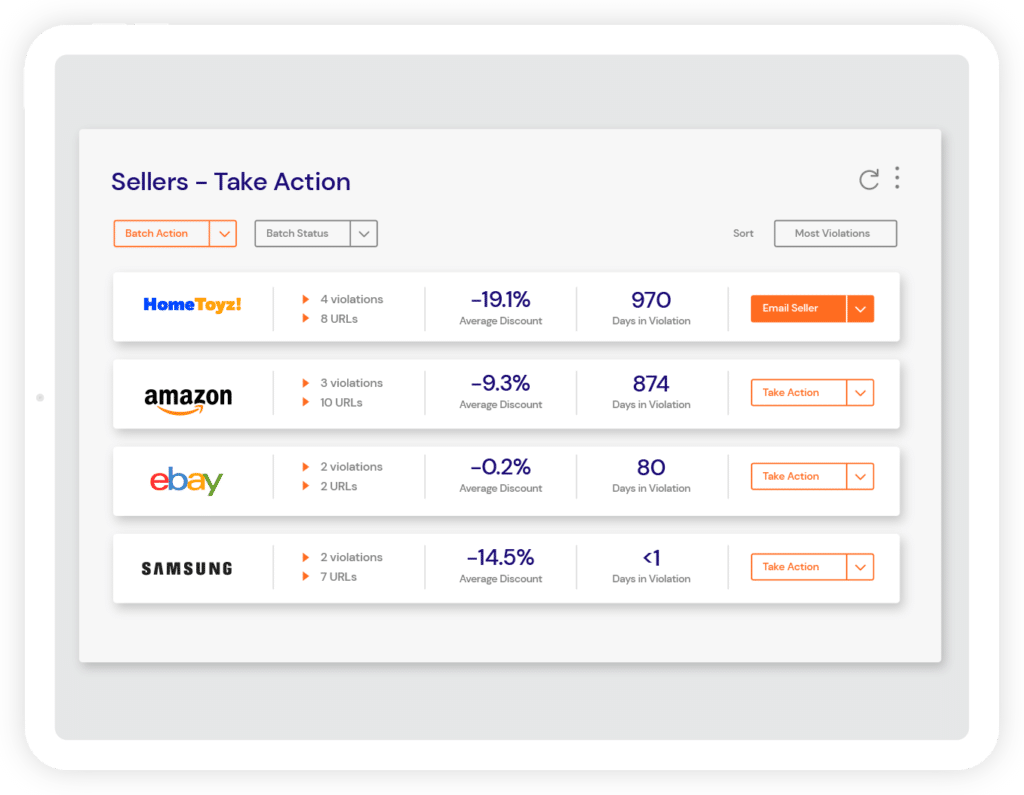The height and width of the screenshot is (795, 1024).
Task: Open the Most Violations sort dropdown
Action: click(x=835, y=234)
